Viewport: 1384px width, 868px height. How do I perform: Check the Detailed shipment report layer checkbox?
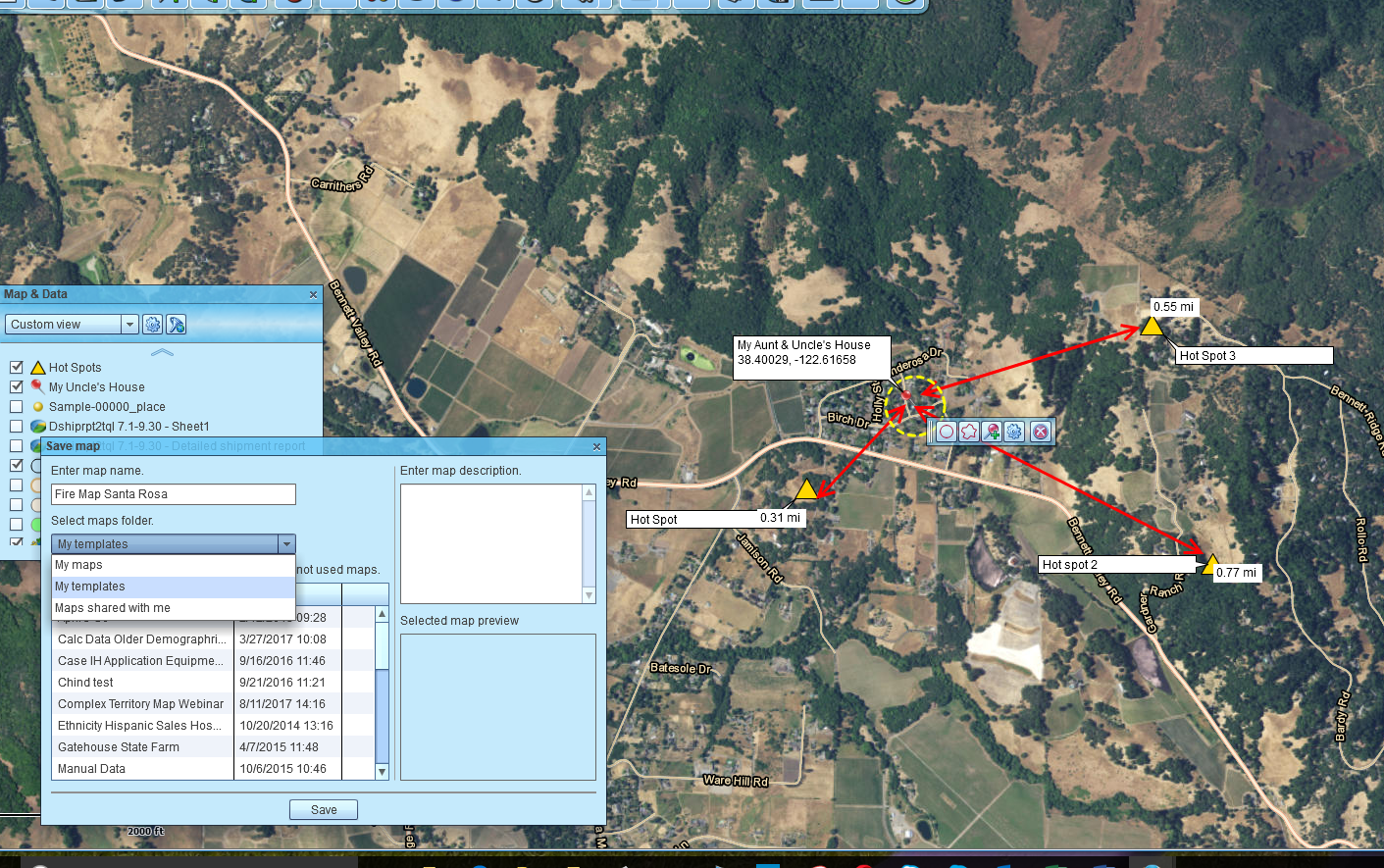[x=17, y=446]
